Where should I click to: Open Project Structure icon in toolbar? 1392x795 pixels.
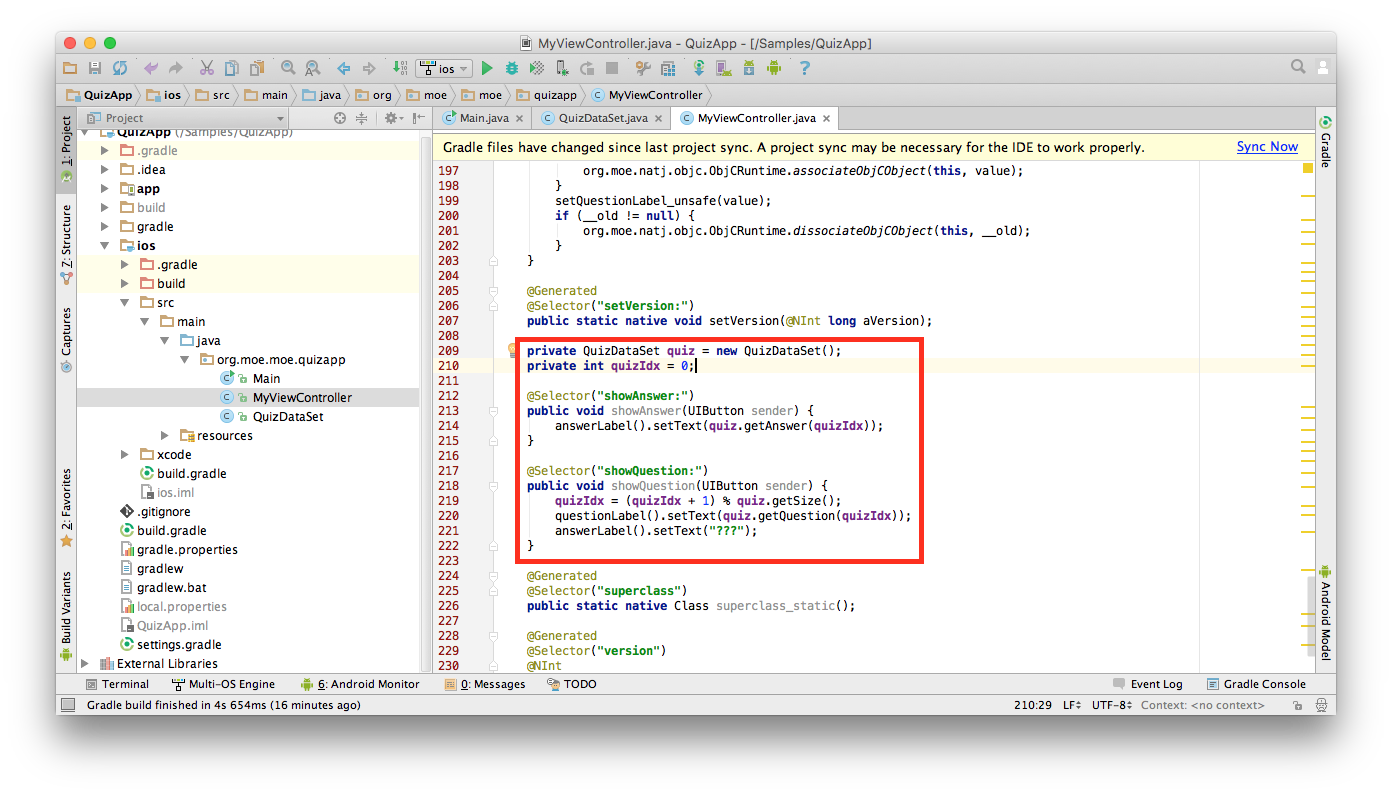click(667, 68)
